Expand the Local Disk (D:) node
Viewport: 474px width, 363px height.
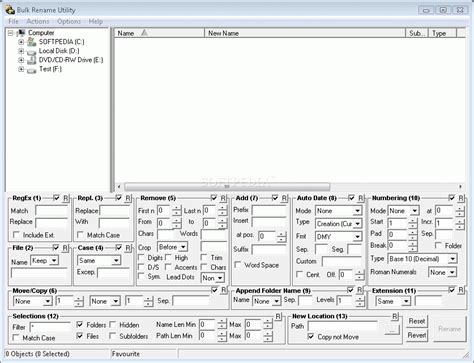point(21,51)
